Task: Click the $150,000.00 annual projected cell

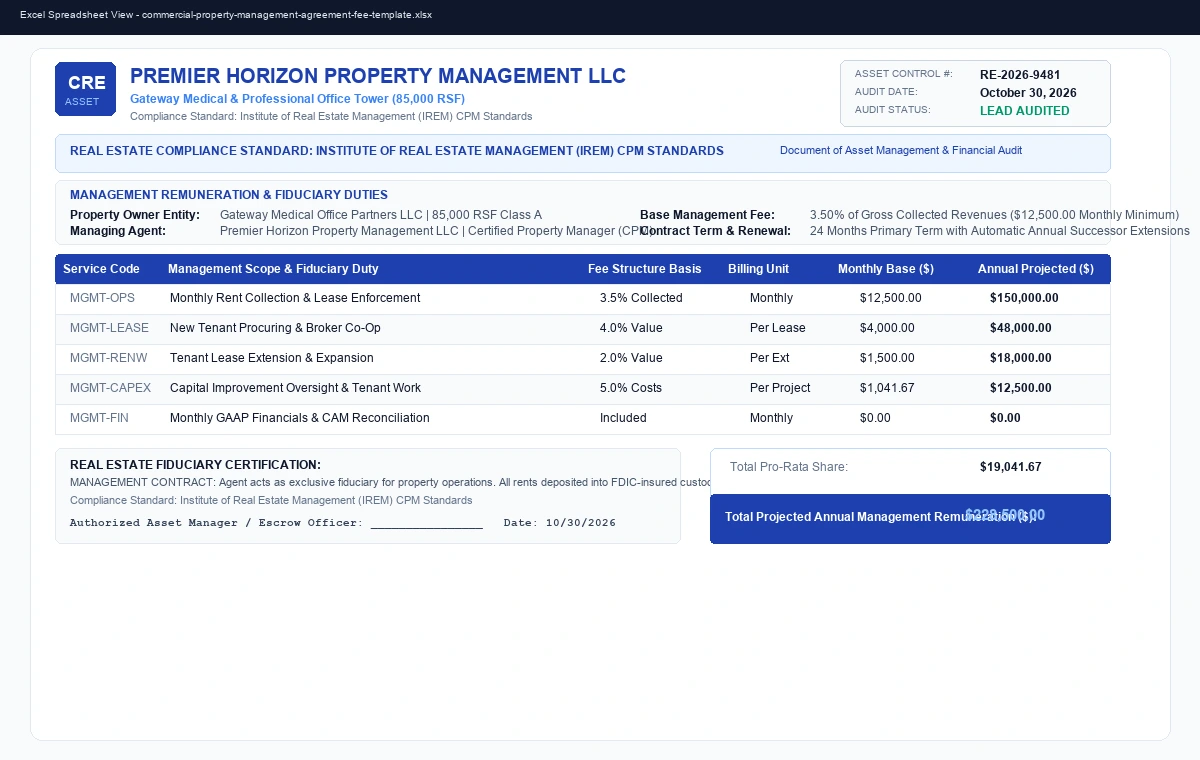Action: [1024, 298]
